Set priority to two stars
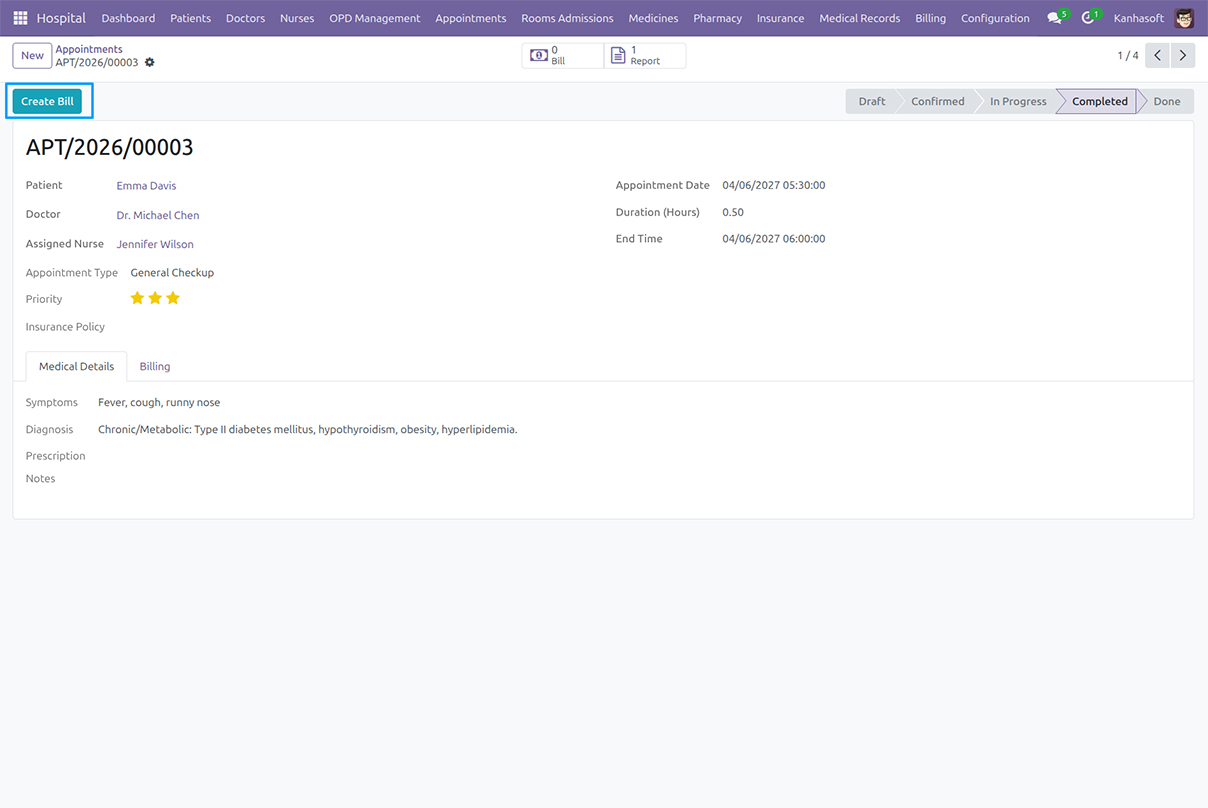The width and height of the screenshot is (1208, 808). 154,297
